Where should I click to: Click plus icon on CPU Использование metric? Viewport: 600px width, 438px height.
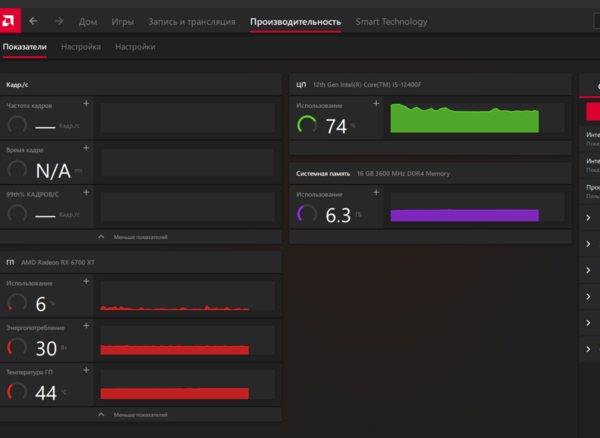coord(376,103)
